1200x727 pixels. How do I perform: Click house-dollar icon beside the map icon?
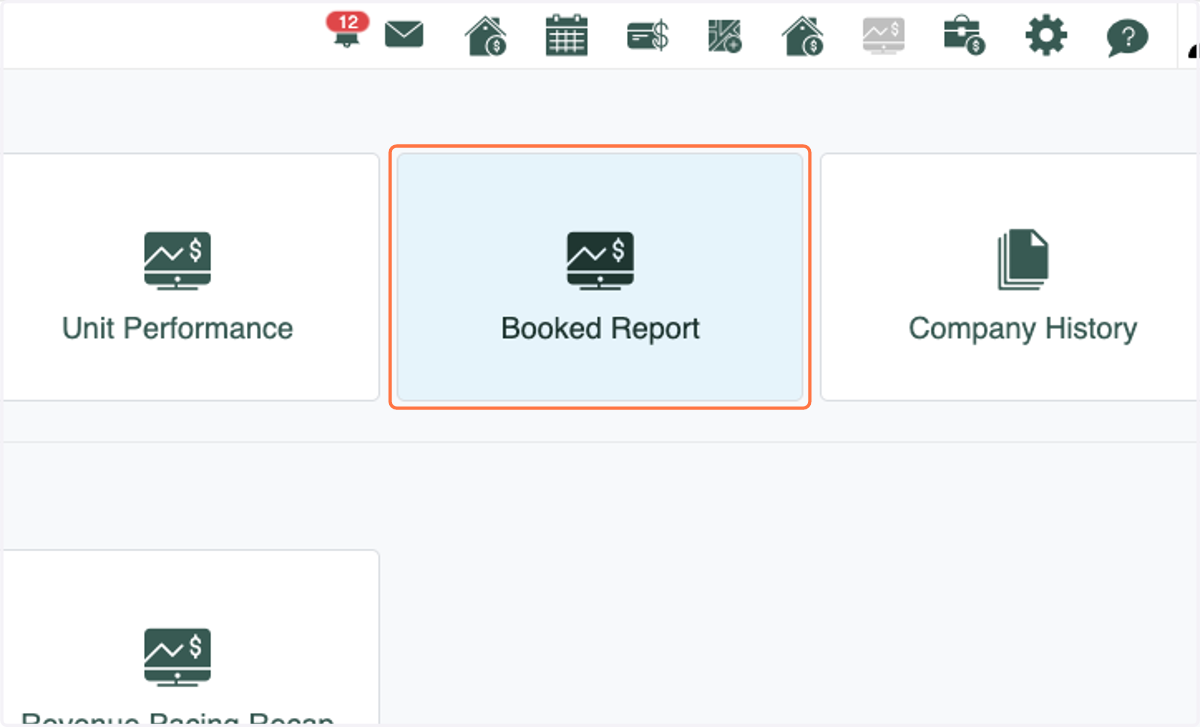click(802, 37)
